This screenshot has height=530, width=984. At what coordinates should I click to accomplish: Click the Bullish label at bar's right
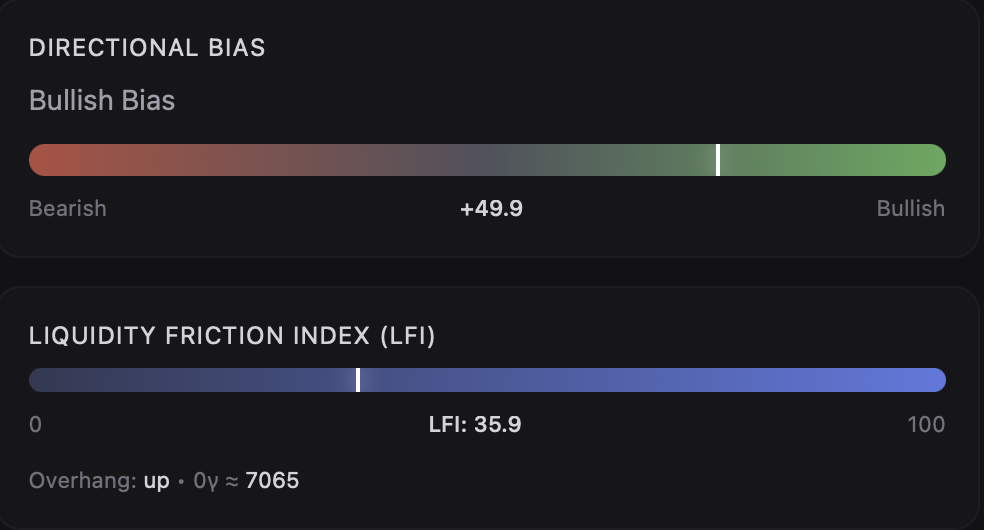coord(910,208)
